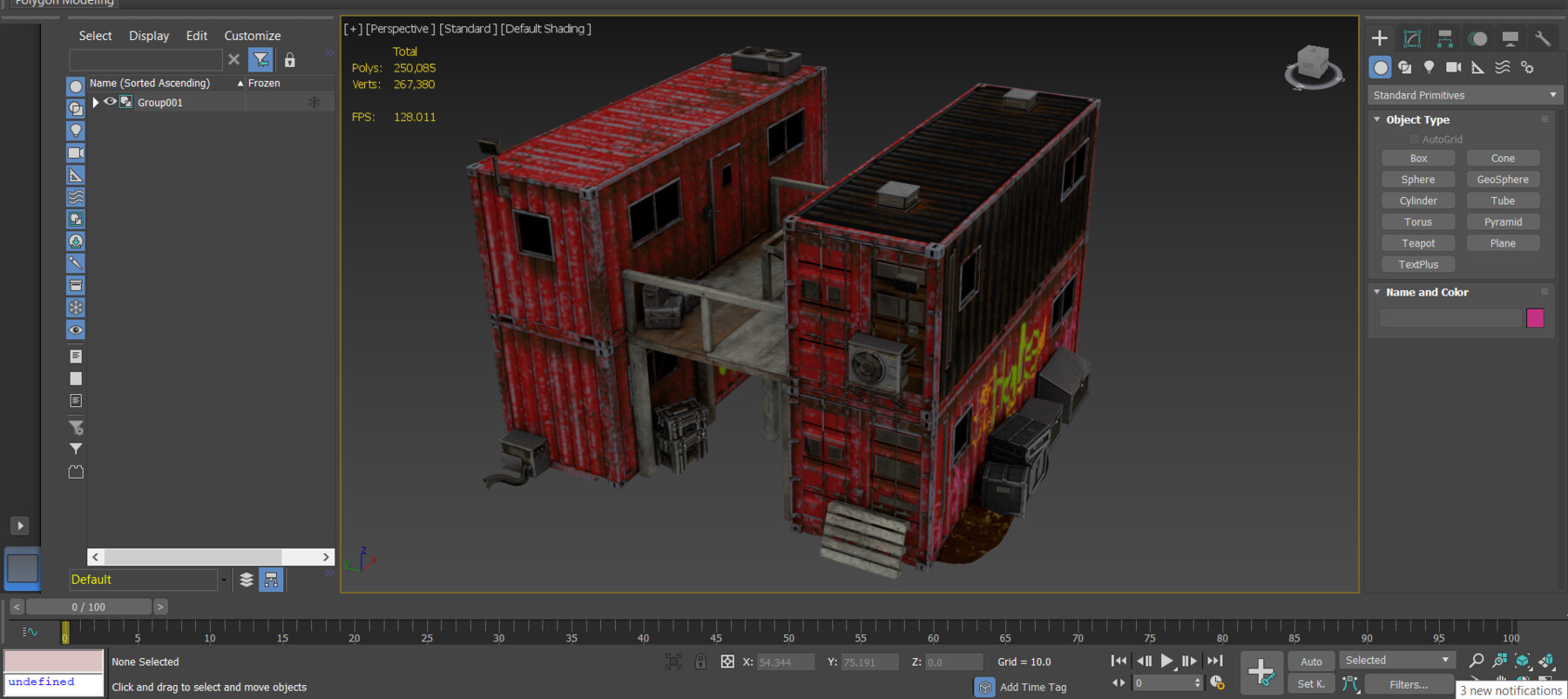Image resolution: width=1568 pixels, height=699 pixels.
Task: Select the Systems gears category icon
Action: 1527,67
